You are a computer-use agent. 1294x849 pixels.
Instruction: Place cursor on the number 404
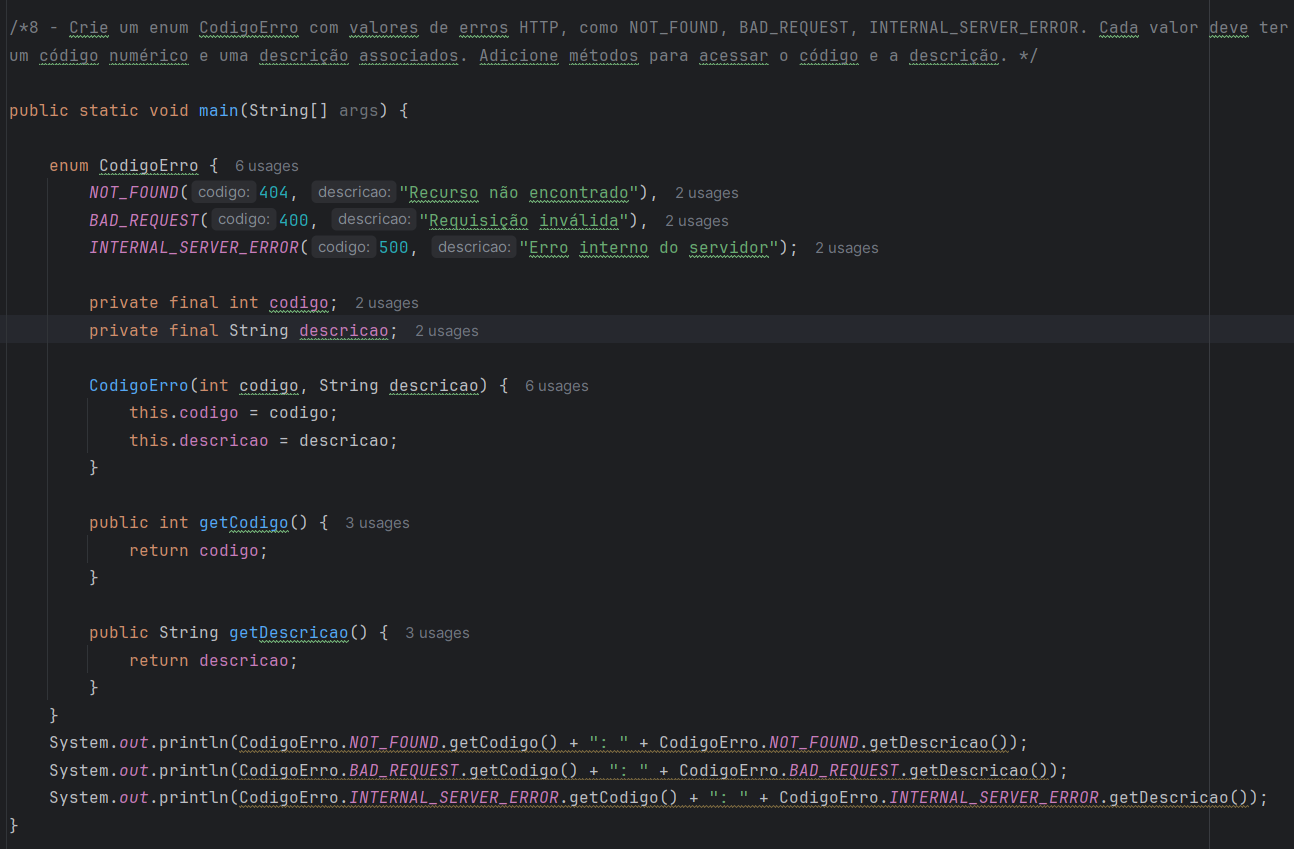[274, 193]
